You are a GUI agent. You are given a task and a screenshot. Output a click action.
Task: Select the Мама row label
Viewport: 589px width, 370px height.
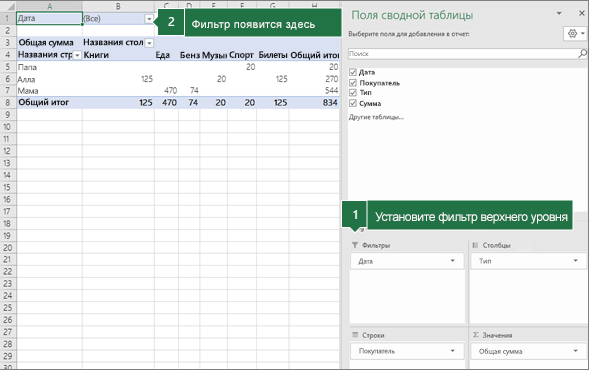(x=49, y=91)
